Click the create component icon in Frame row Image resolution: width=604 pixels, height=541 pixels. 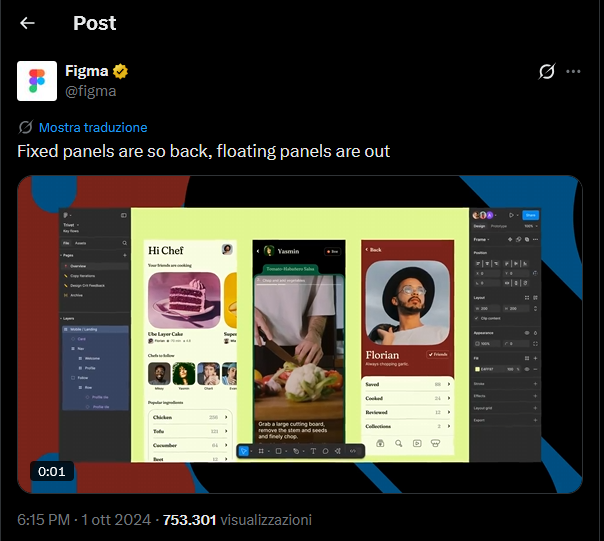510,240
